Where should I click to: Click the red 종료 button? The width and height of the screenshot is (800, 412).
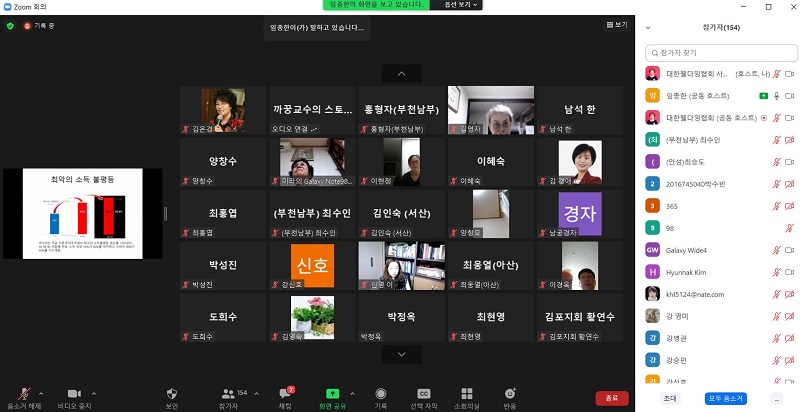click(x=611, y=398)
